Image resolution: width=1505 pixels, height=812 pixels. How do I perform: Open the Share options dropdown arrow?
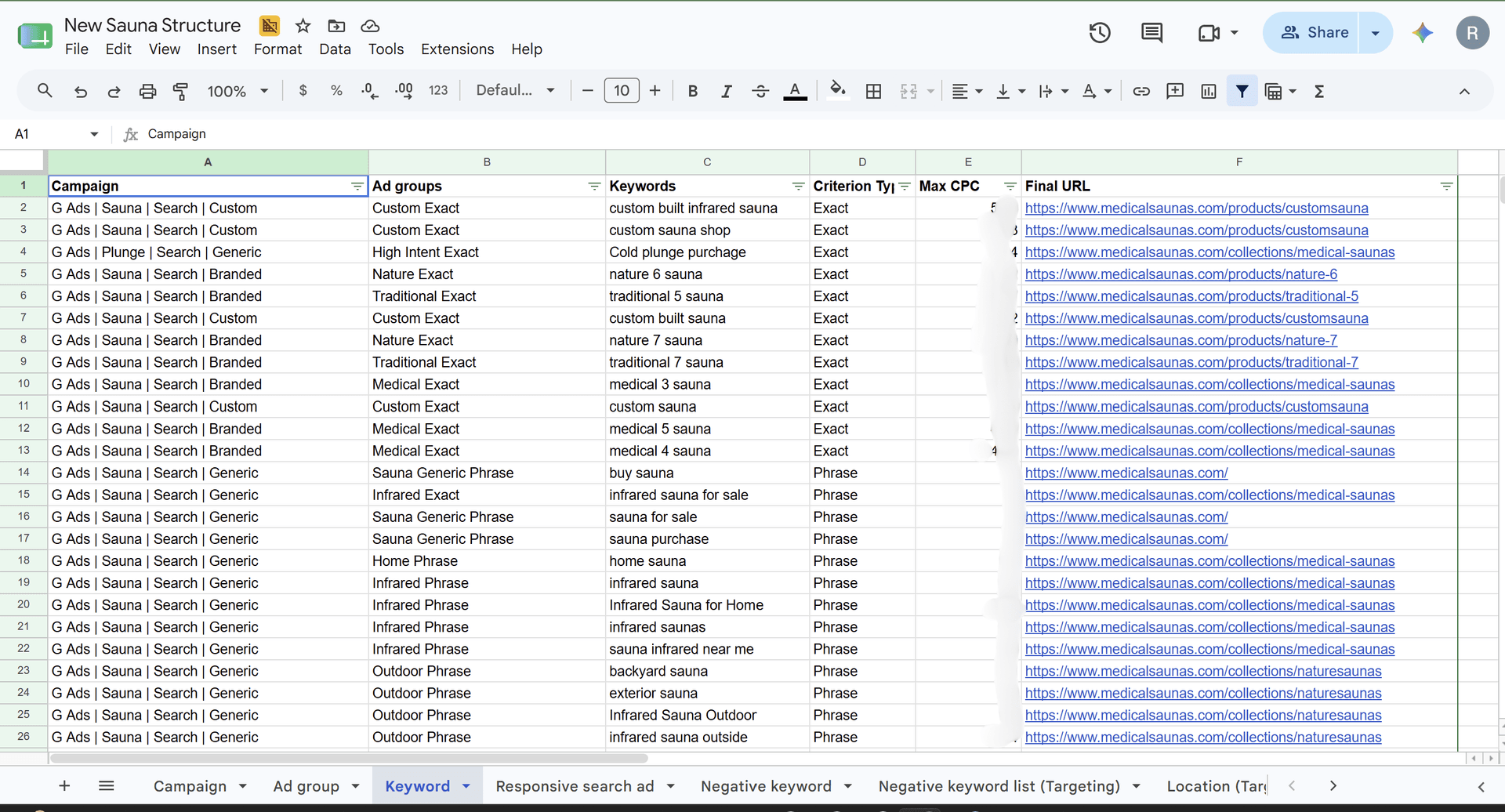coord(1375,32)
